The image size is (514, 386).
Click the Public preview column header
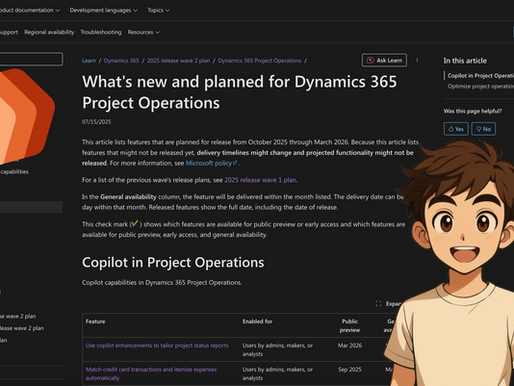350,326
